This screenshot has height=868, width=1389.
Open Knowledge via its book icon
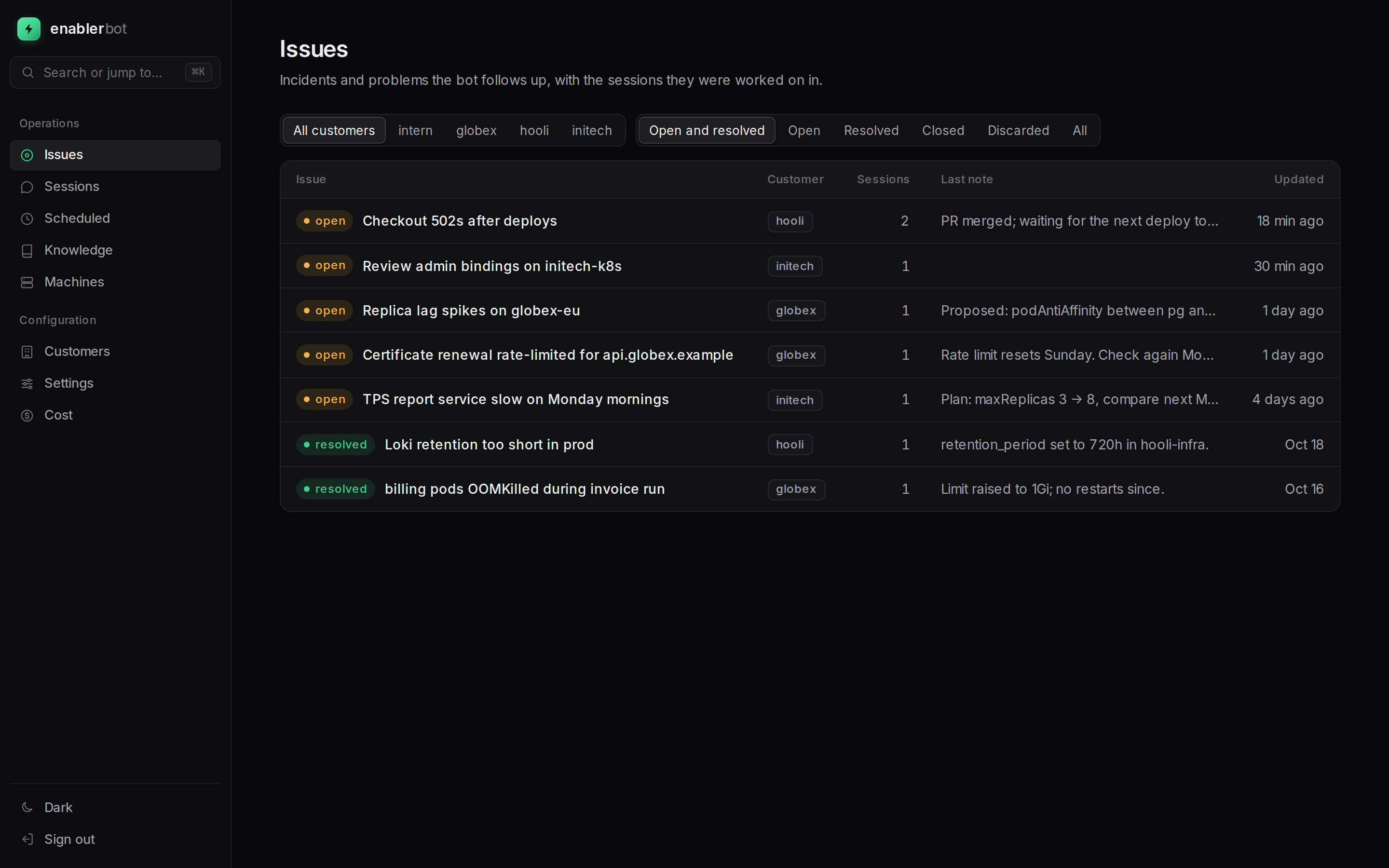click(27, 251)
